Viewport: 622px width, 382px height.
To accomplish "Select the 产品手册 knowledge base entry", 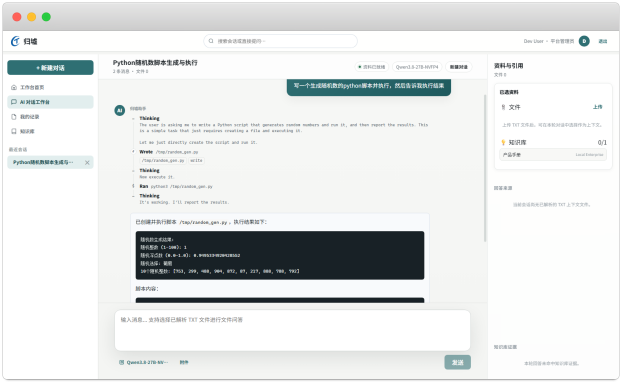I will pyautogui.click(x=553, y=155).
